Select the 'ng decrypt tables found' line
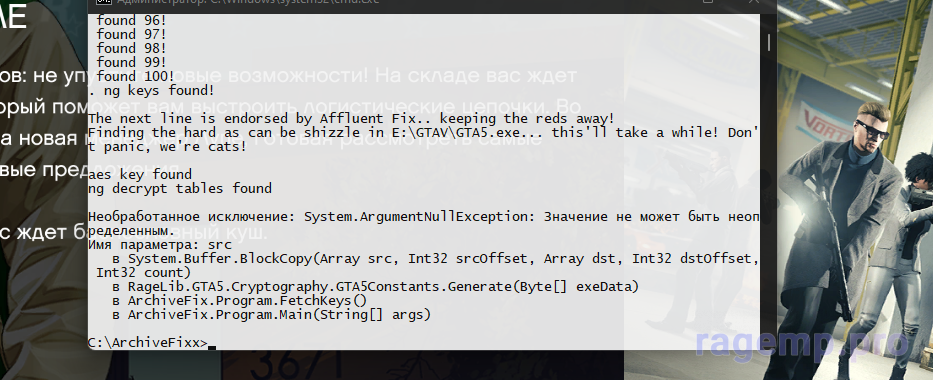 click(x=180, y=189)
